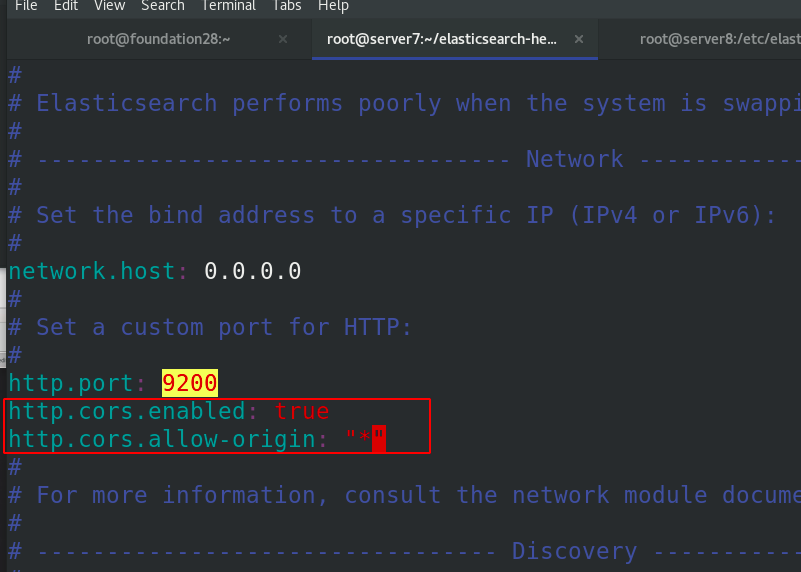
Task: Click the highlighted 9200 port value
Action: [x=190, y=383]
